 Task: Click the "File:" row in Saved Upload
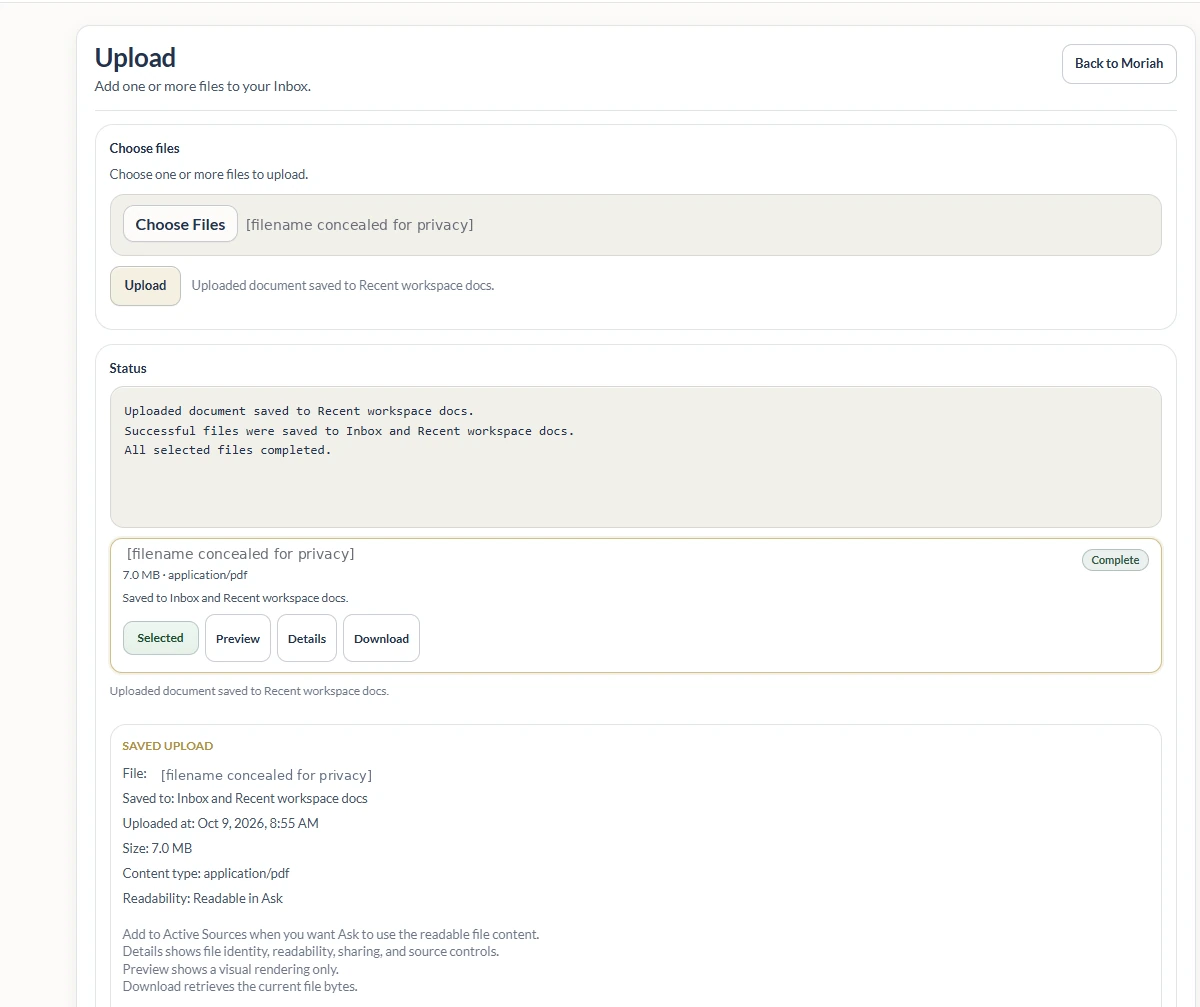coord(247,775)
